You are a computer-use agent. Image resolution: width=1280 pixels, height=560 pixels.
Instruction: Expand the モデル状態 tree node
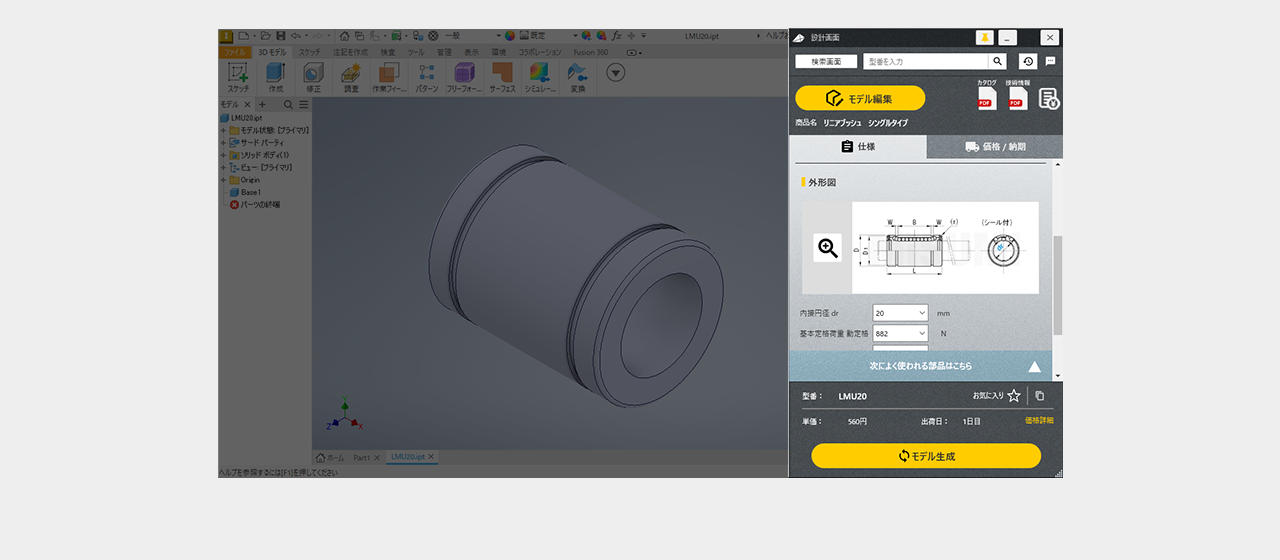(x=223, y=130)
